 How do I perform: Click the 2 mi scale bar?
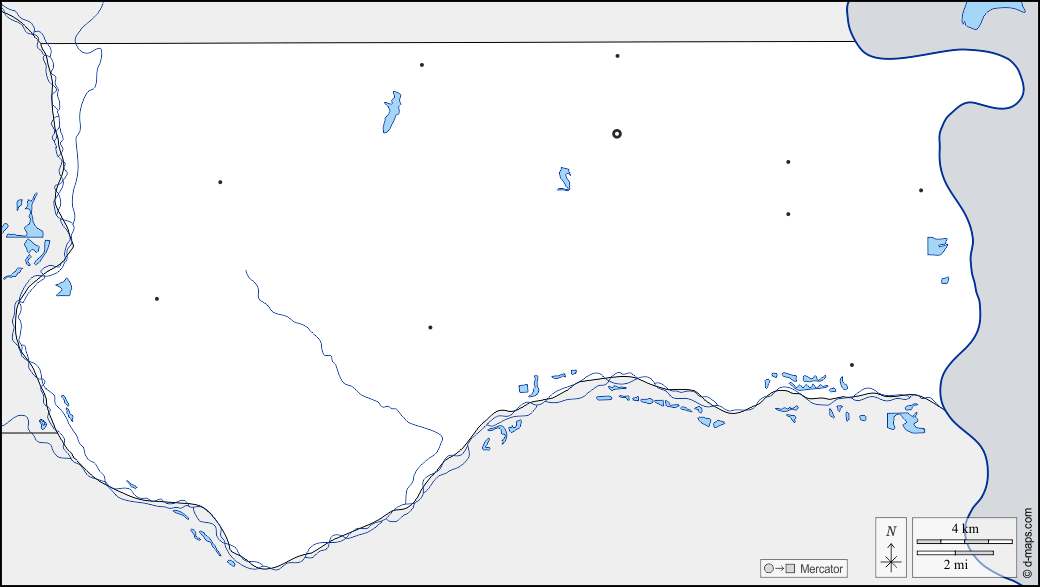click(955, 552)
